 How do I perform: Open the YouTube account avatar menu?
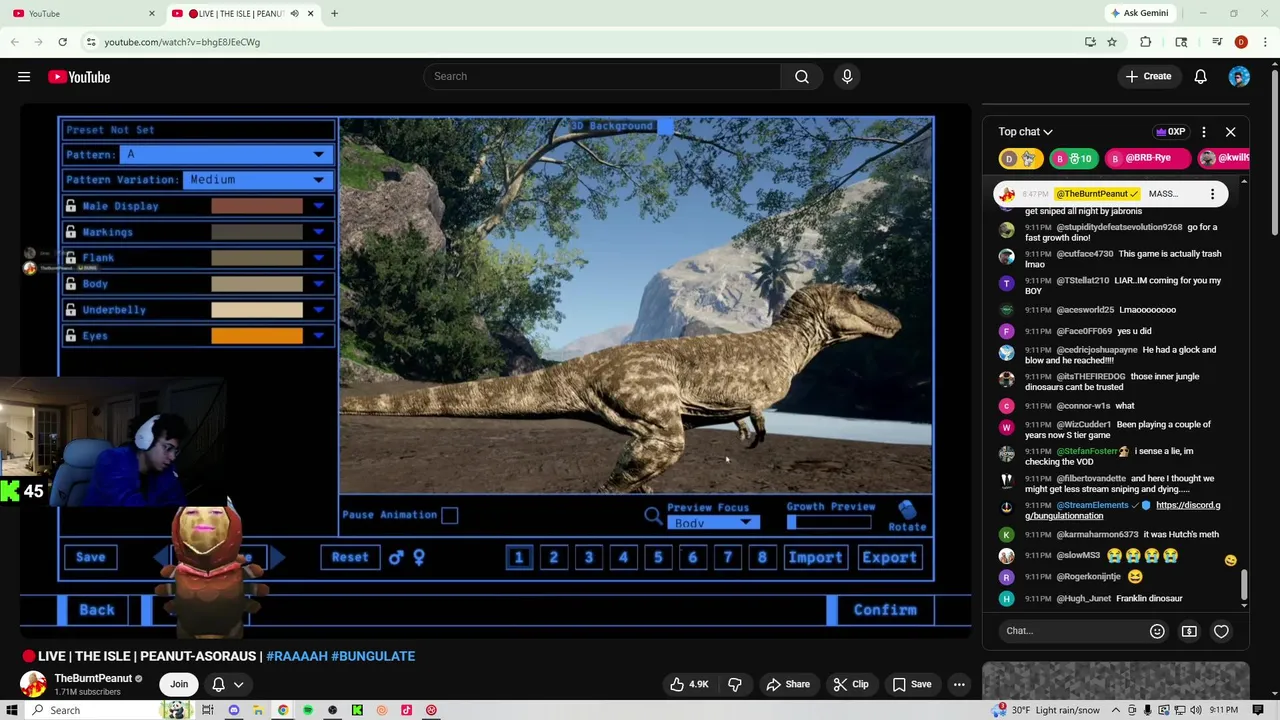tap(1239, 77)
